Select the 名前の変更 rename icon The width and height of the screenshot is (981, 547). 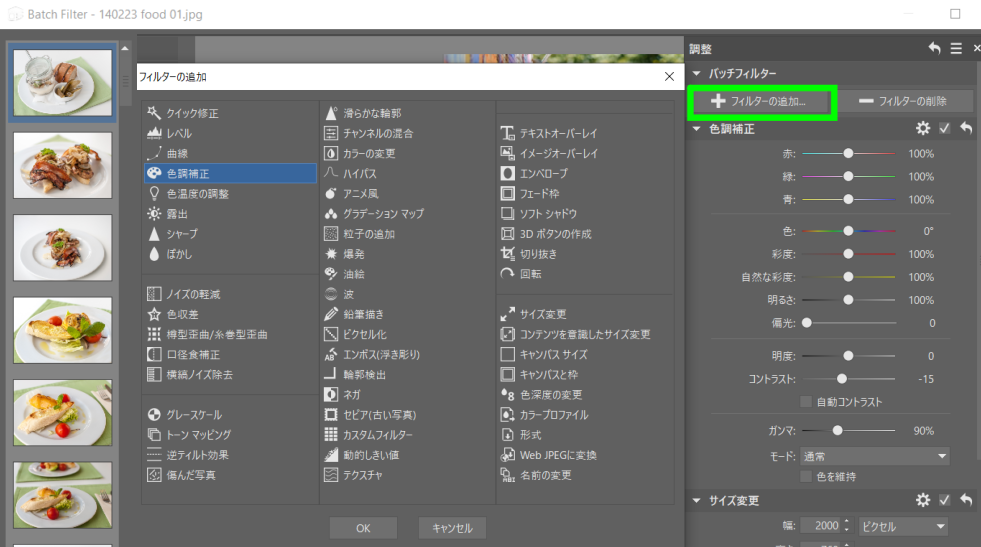click(x=507, y=475)
